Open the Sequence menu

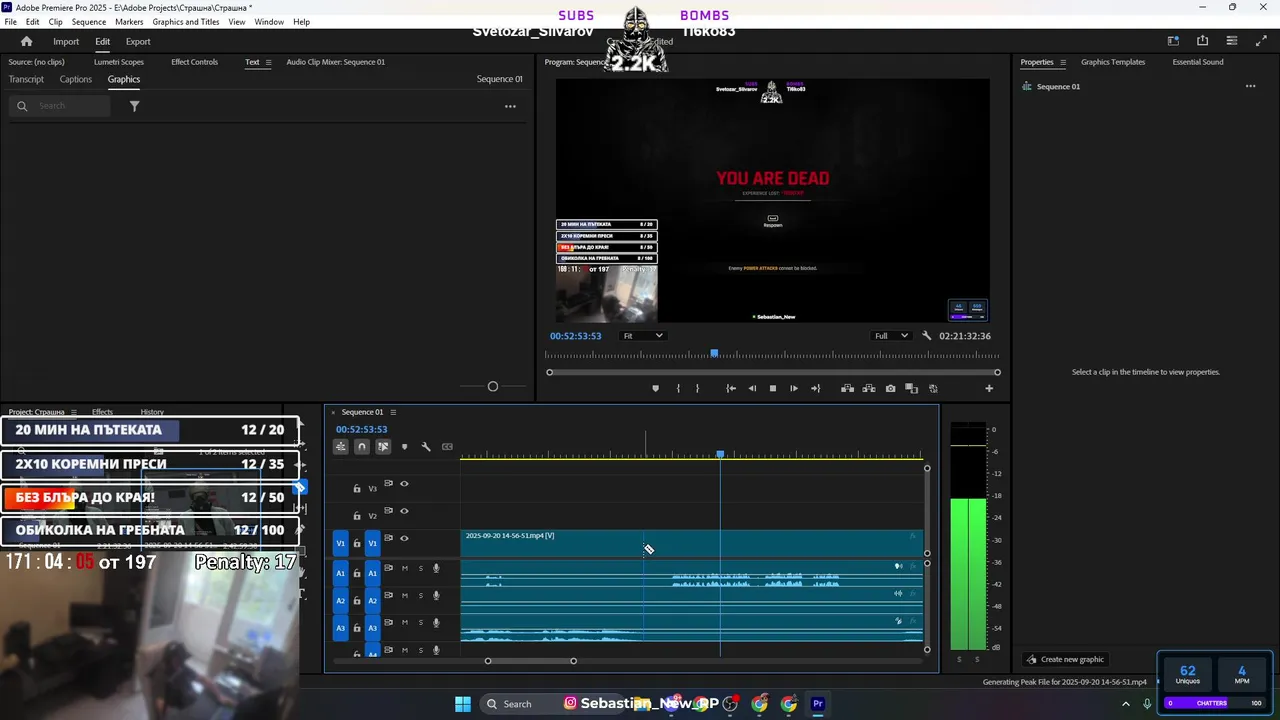89,22
